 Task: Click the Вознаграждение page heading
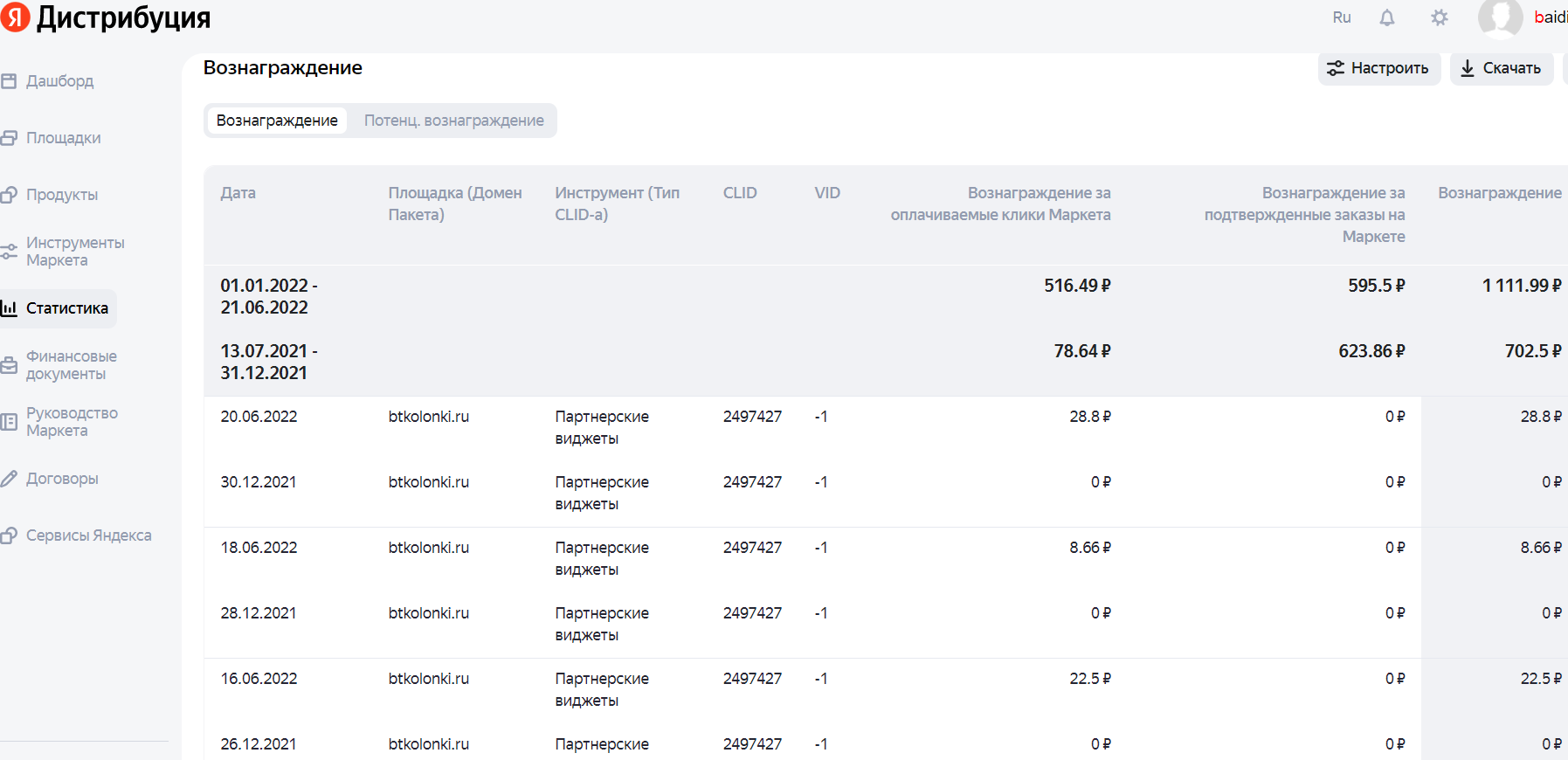(x=283, y=67)
